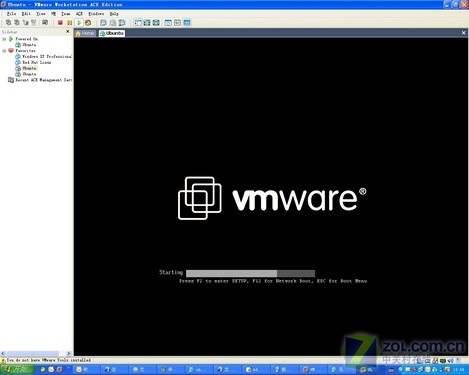The width and height of the screenshot is (469, 375).
Task: Click the yellow Suspend toolbar button
Action: pos(69,23)
